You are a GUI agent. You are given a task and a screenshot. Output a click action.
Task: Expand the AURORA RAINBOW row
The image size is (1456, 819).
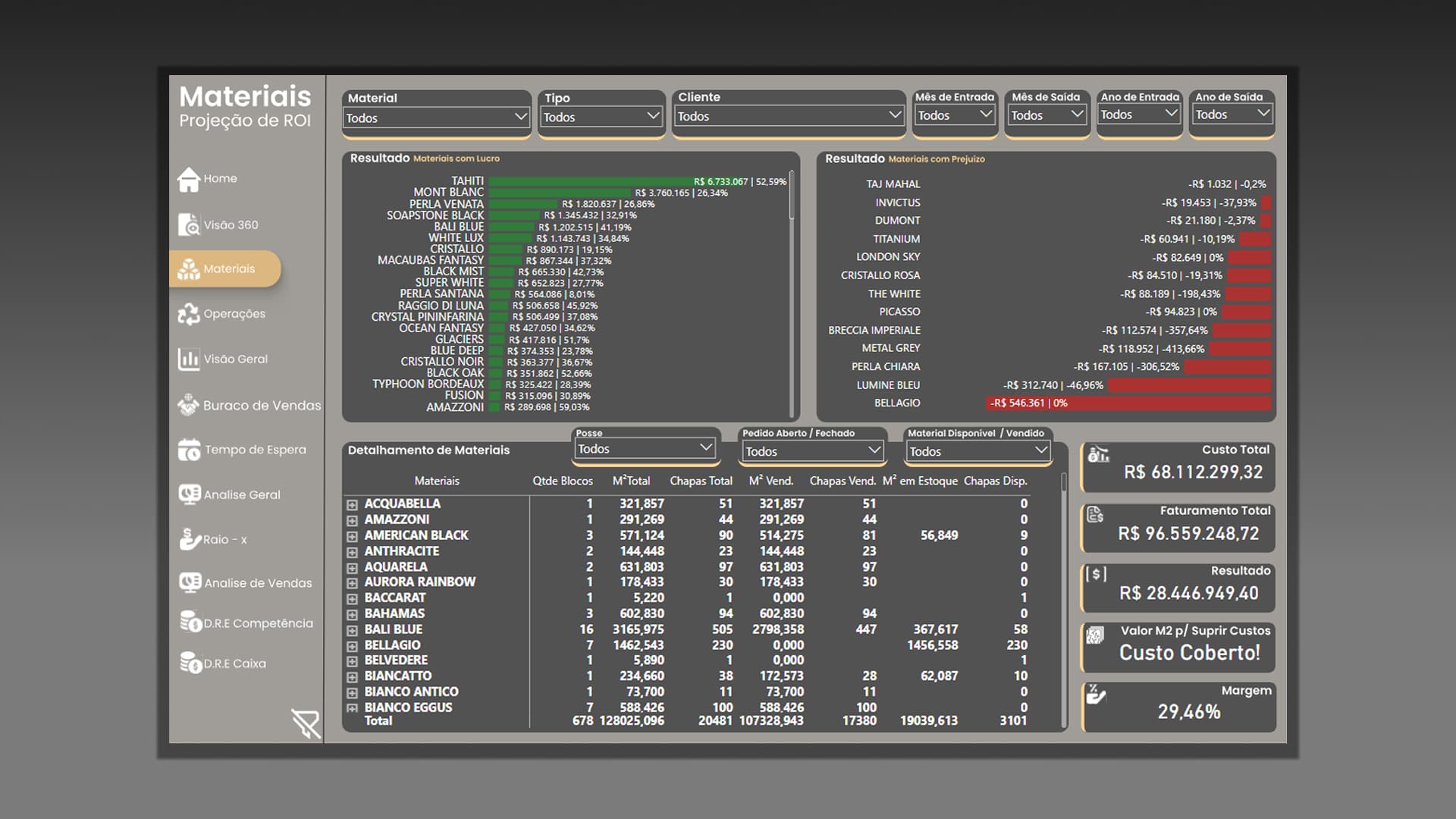point(352,584)
